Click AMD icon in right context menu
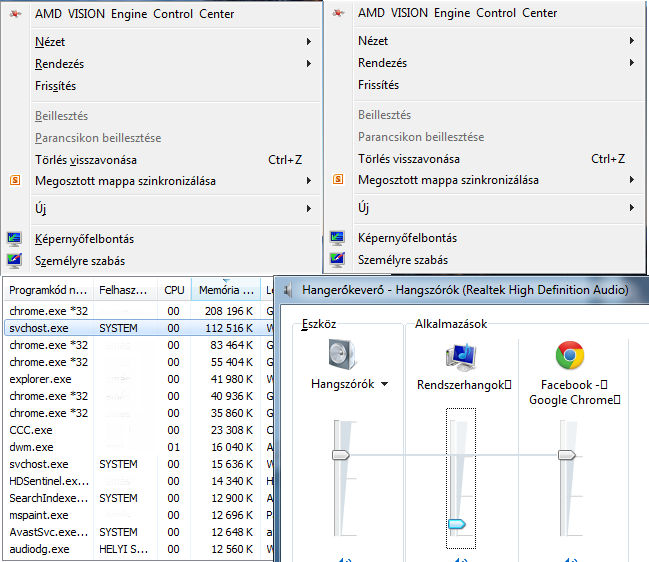This screenshot has height=562, width=649. [x=338, y=13]
